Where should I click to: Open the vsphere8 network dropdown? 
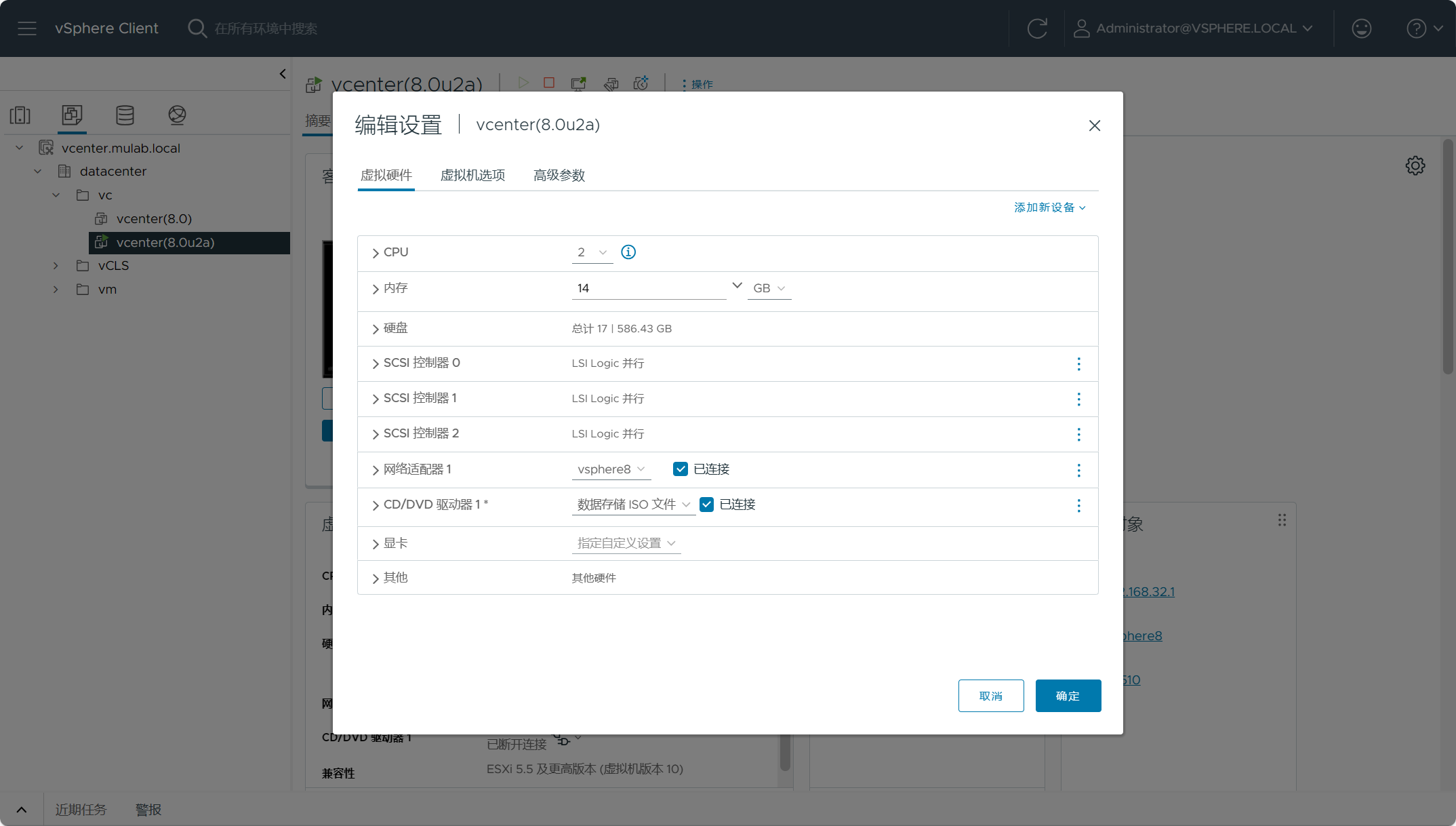[611, 469]
